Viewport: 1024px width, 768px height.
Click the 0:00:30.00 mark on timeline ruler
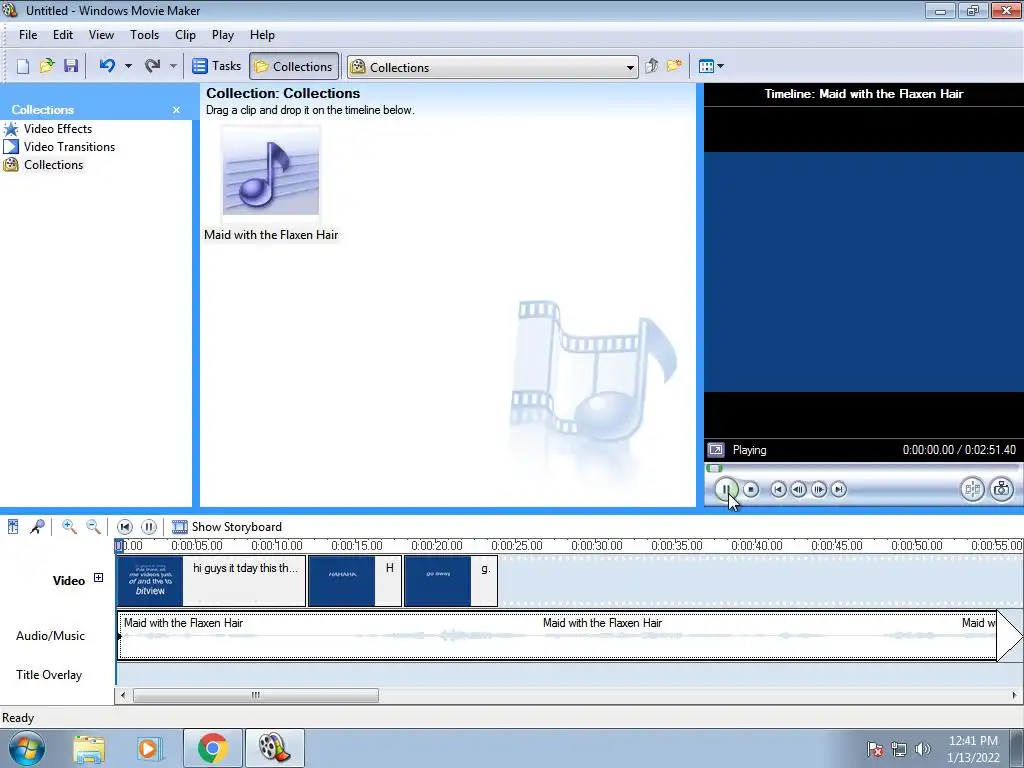pos(596,546)
